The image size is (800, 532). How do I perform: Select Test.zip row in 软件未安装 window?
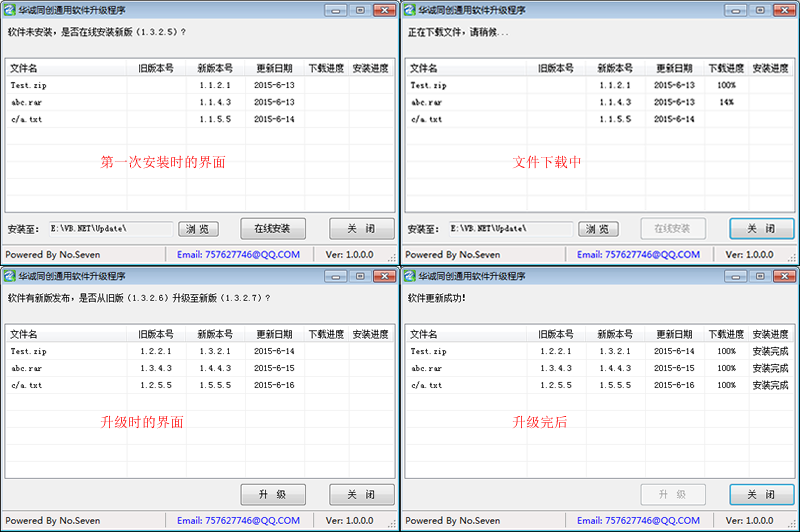click(199, 85)
